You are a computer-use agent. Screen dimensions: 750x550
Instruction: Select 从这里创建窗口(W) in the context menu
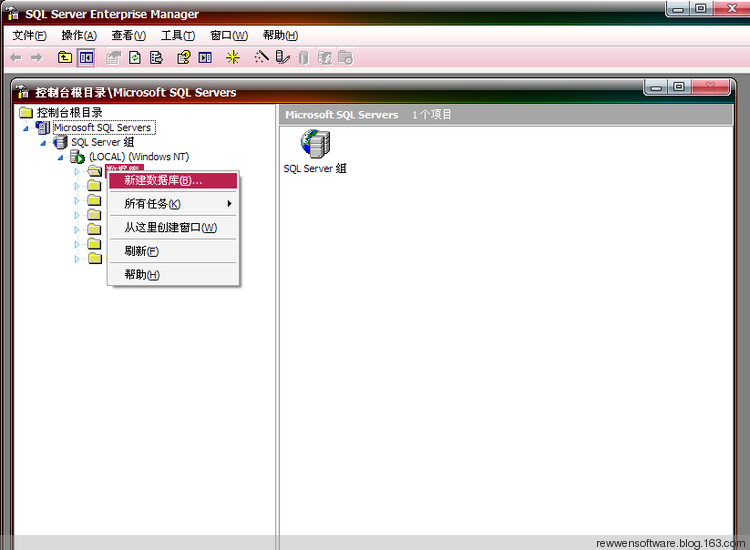(x=173, y=227)
